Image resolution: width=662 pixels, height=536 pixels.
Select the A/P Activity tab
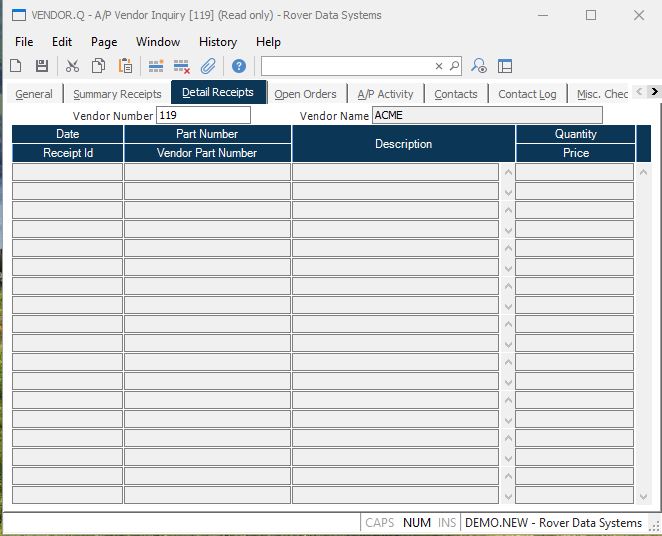[x=385, y=94]
